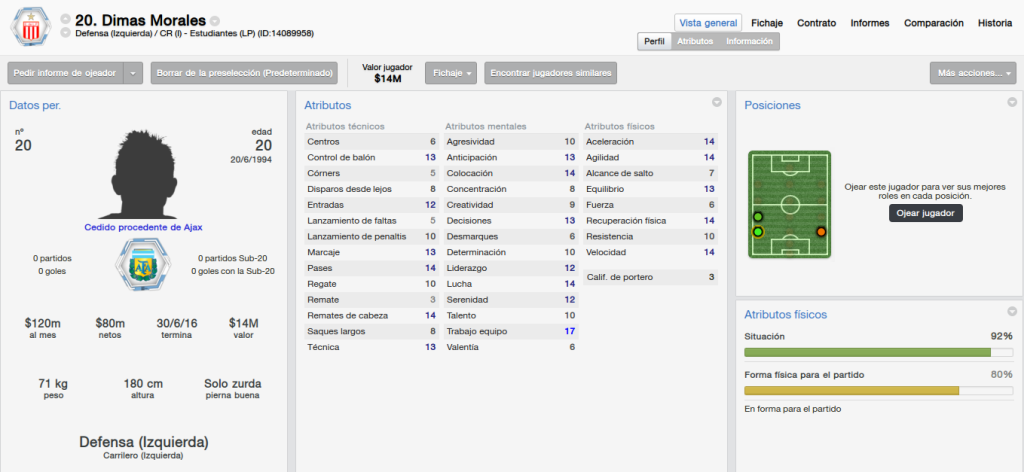Click the Estudiantes club badge icon
The height and width of the screenshot is (472, 1024).
pyautogui.click(x=29, y=27)
